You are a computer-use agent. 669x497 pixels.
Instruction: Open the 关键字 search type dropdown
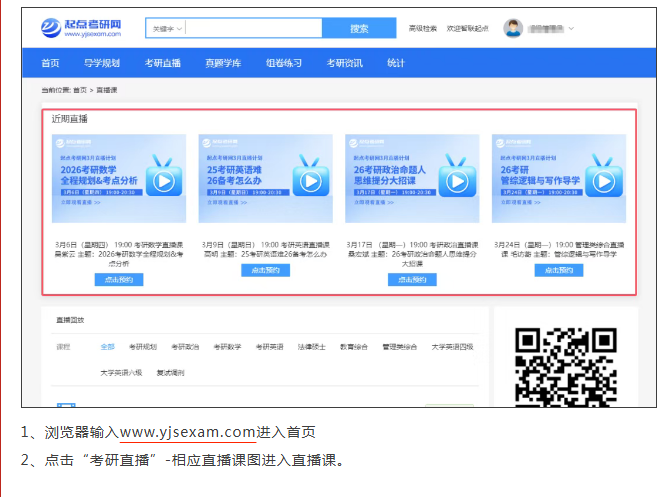(166, 29)
